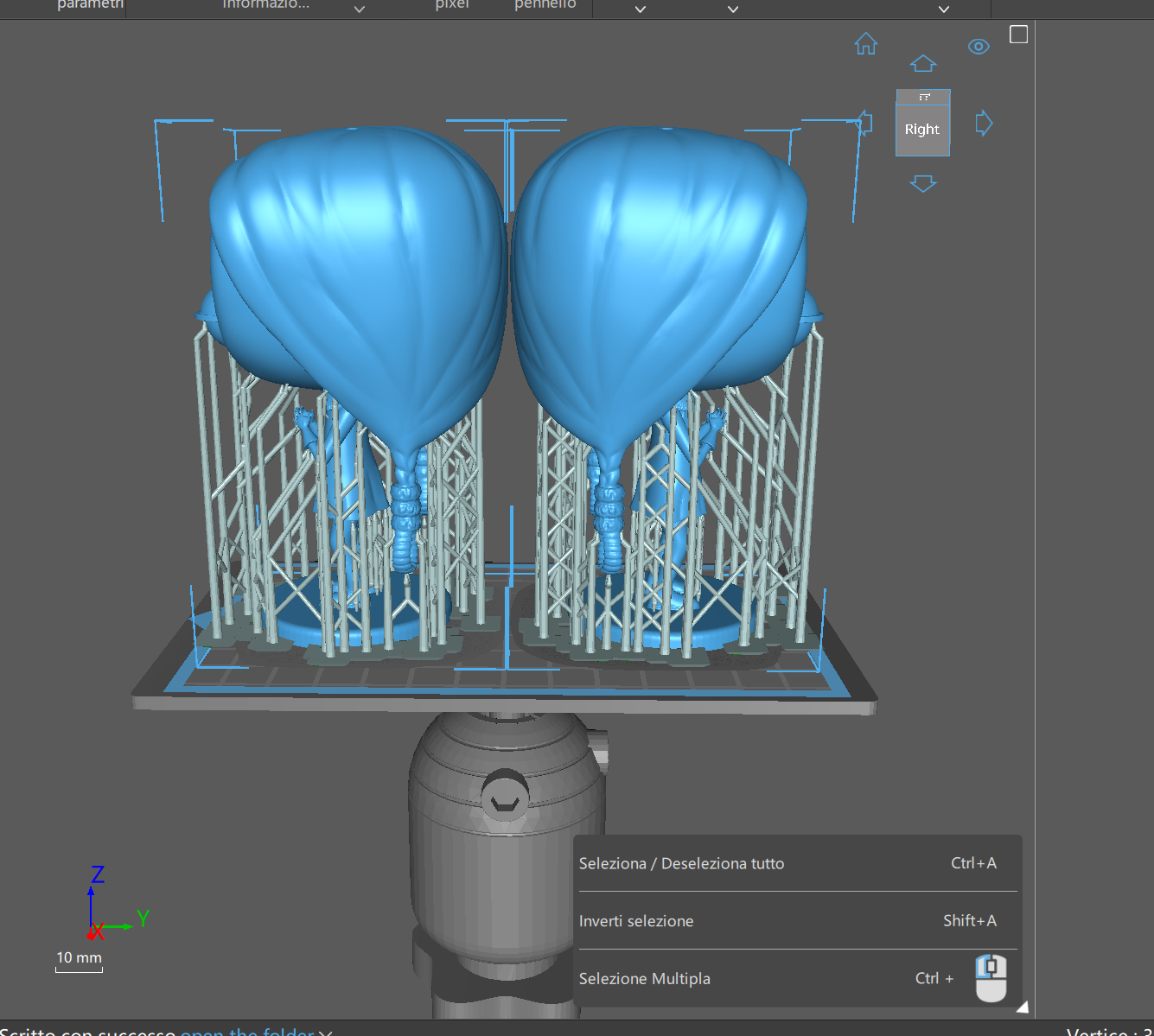Dismiss the status message with the X
Image resolution: width=1154 pixels, height=1036 pixels.
click(326, 1033)
